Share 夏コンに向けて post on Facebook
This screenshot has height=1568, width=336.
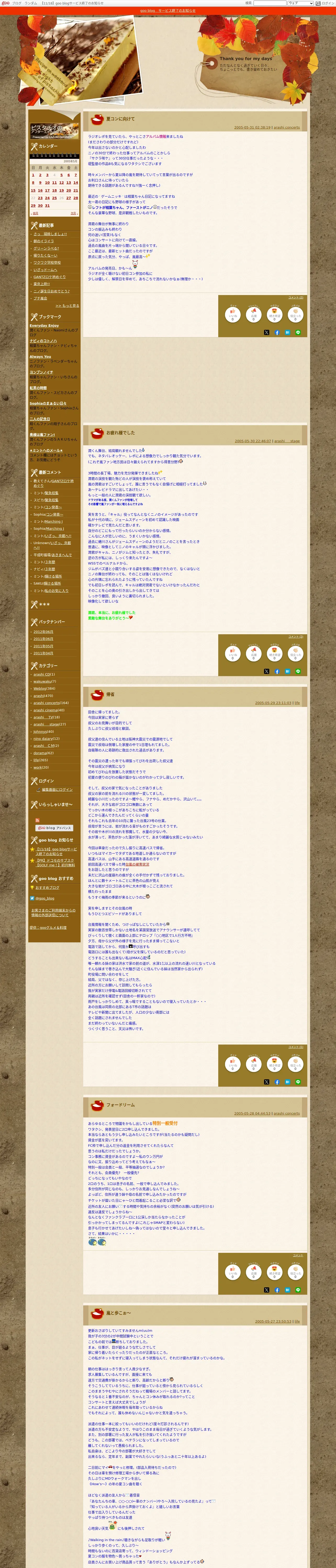pos(277,332)
